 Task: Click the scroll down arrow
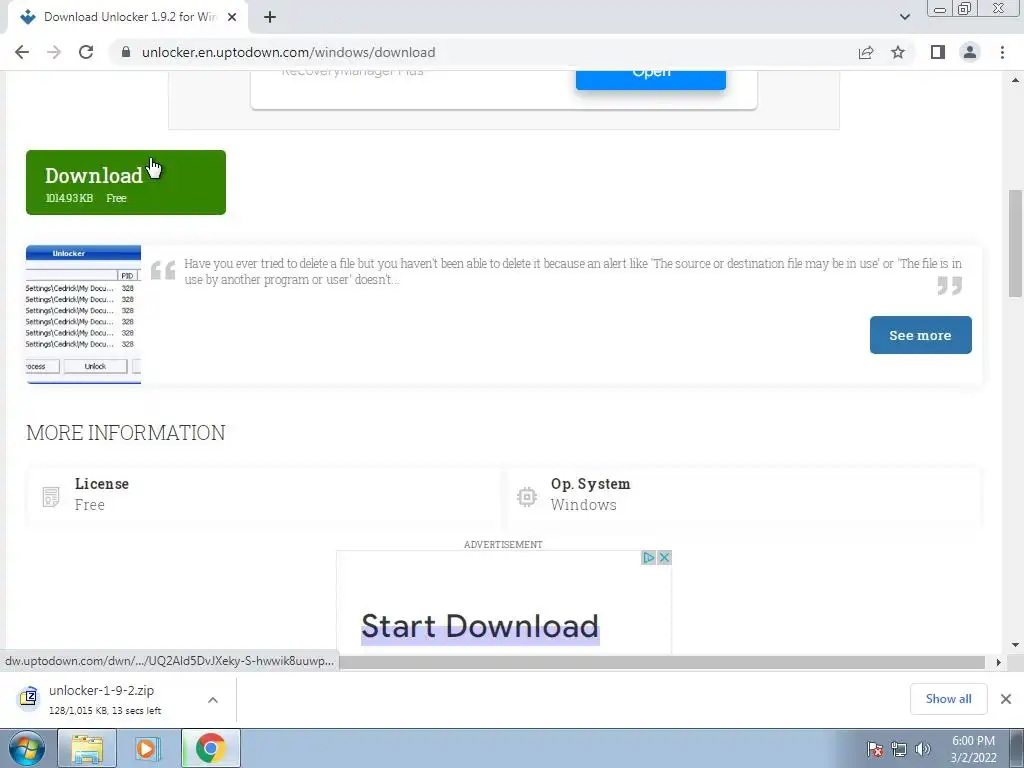click(1016, 645)
